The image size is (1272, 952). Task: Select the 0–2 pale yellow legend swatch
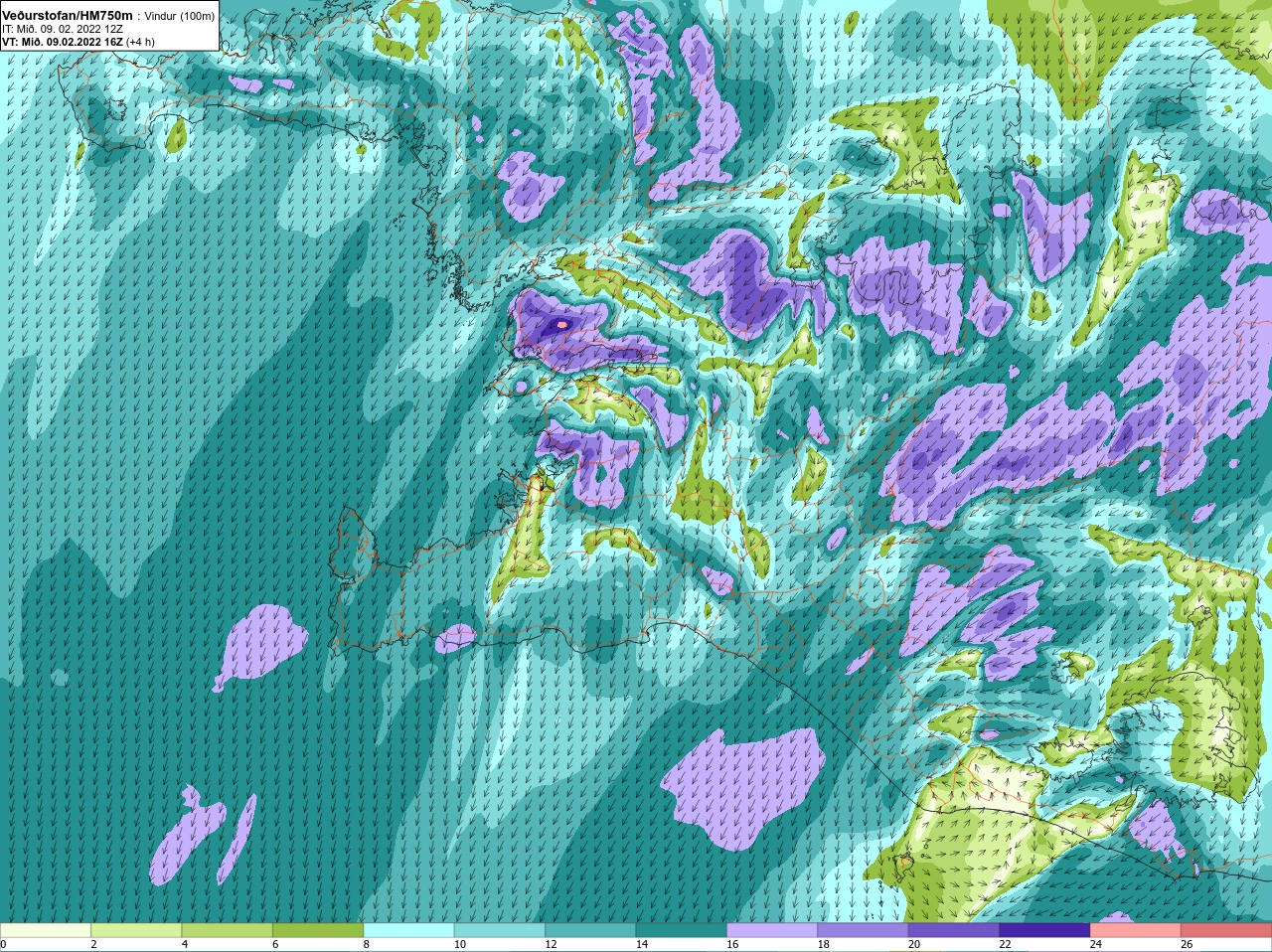click(x=46, y=931)
